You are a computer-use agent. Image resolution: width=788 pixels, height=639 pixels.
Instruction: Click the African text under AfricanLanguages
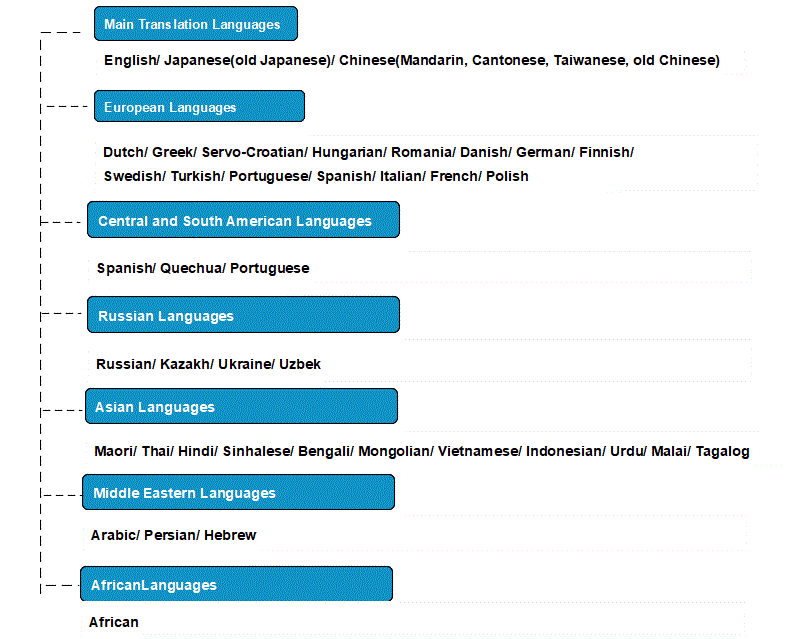pos(114,622)
